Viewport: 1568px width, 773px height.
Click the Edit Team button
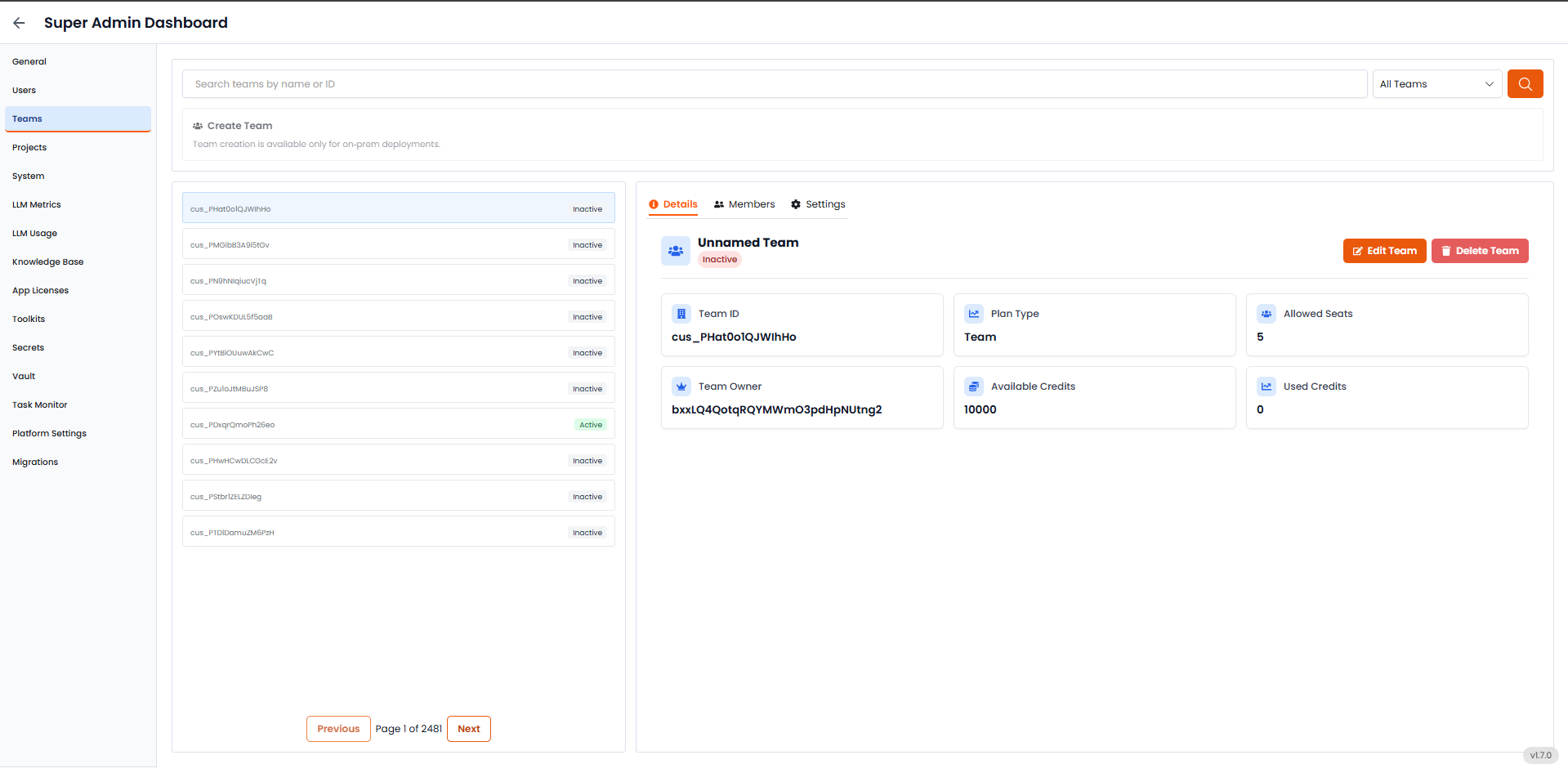pos(1384,251)
